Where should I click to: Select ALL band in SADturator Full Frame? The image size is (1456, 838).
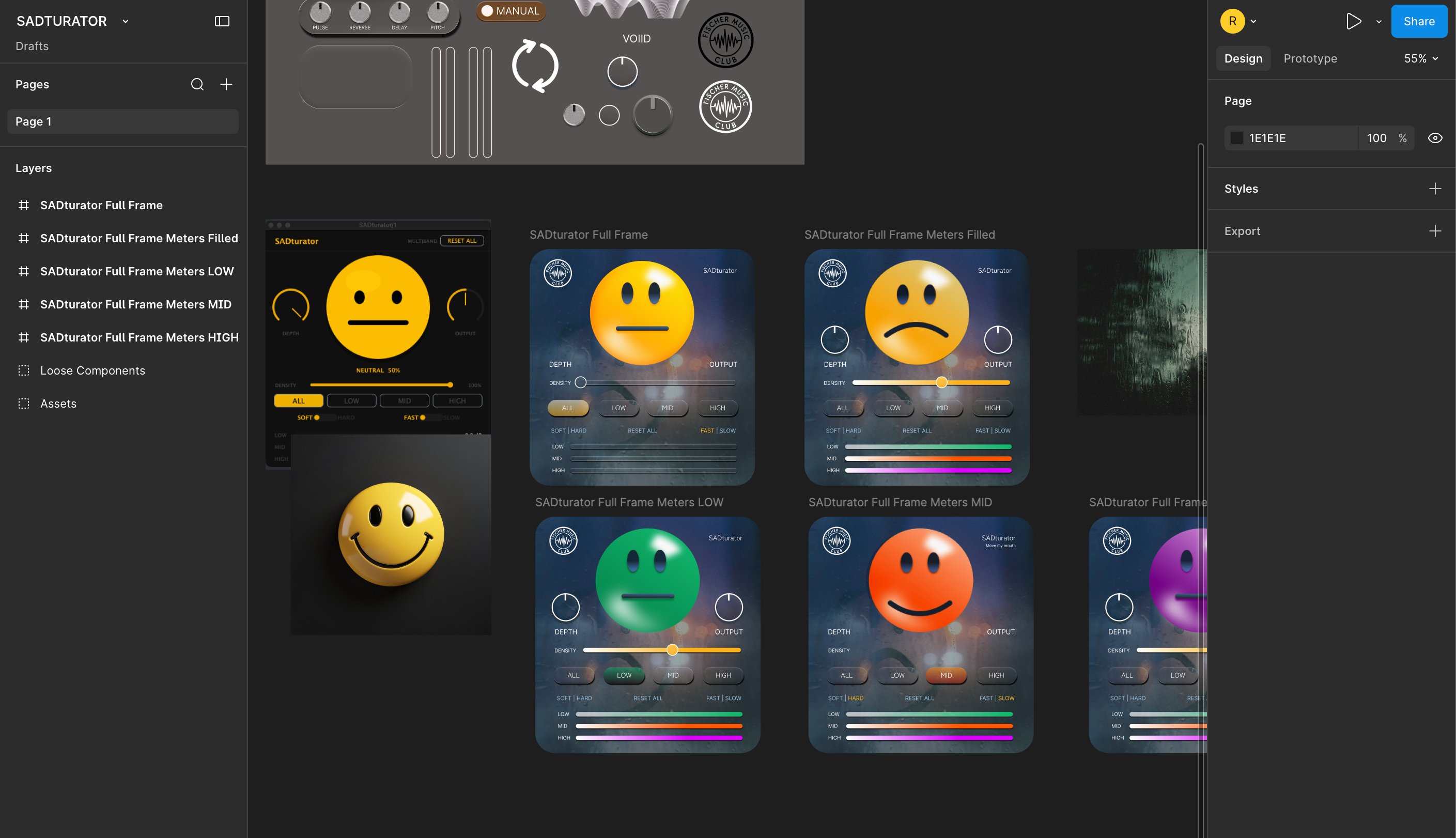pyautogui.click(x=567, y=408)
